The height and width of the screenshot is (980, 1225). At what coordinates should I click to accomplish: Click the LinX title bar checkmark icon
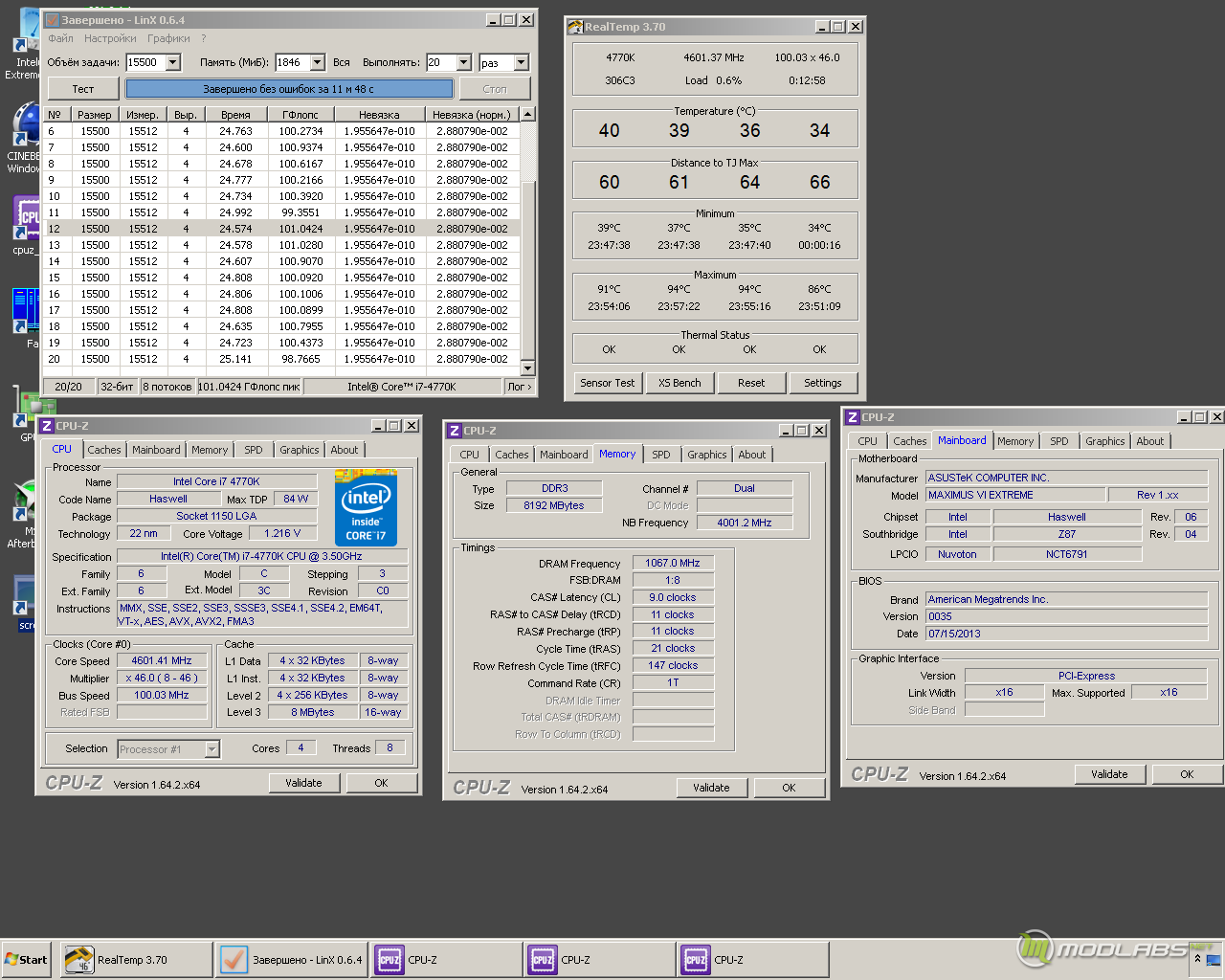click(53, 20)
